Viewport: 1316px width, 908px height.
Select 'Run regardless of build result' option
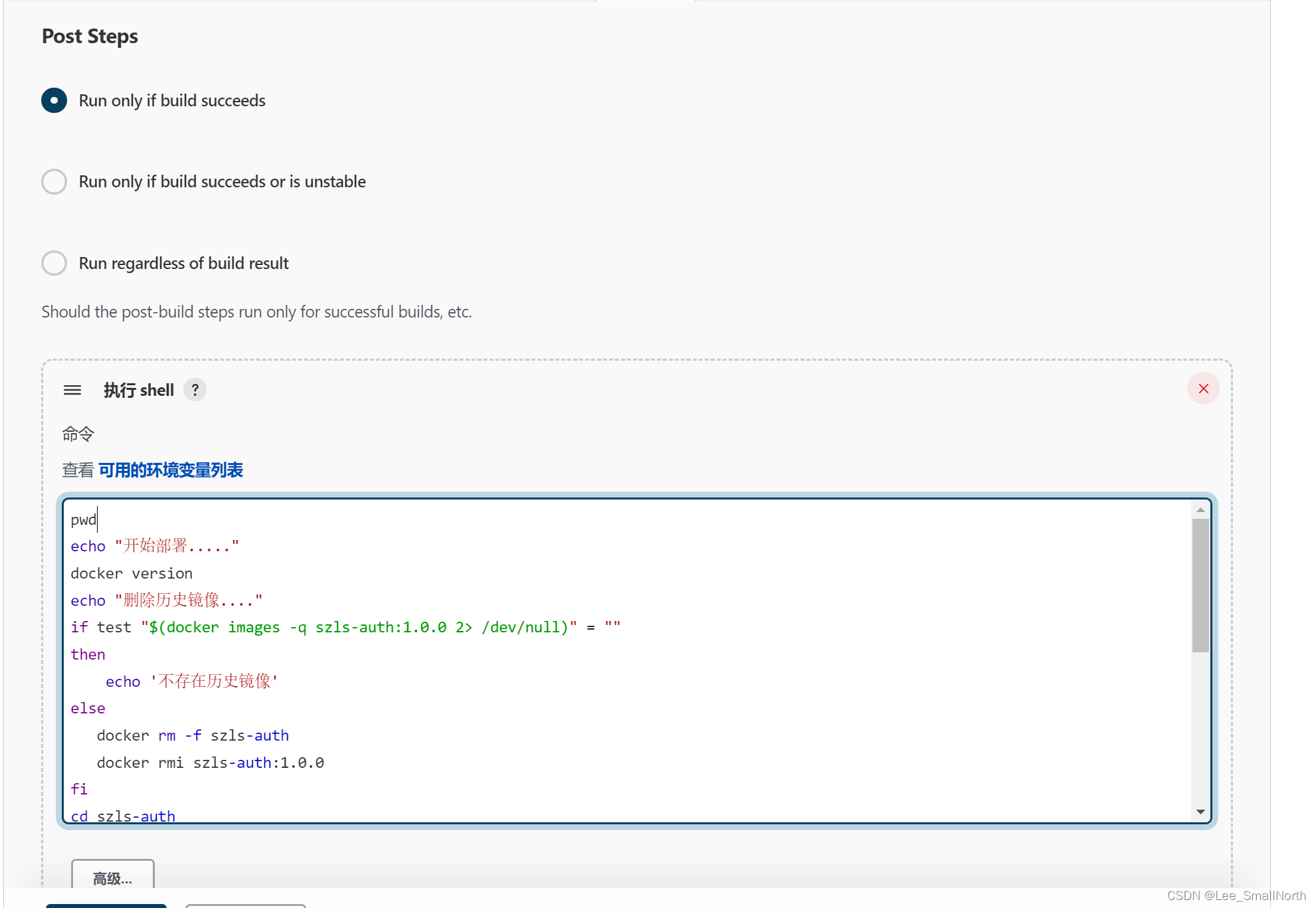pos(54,263)
